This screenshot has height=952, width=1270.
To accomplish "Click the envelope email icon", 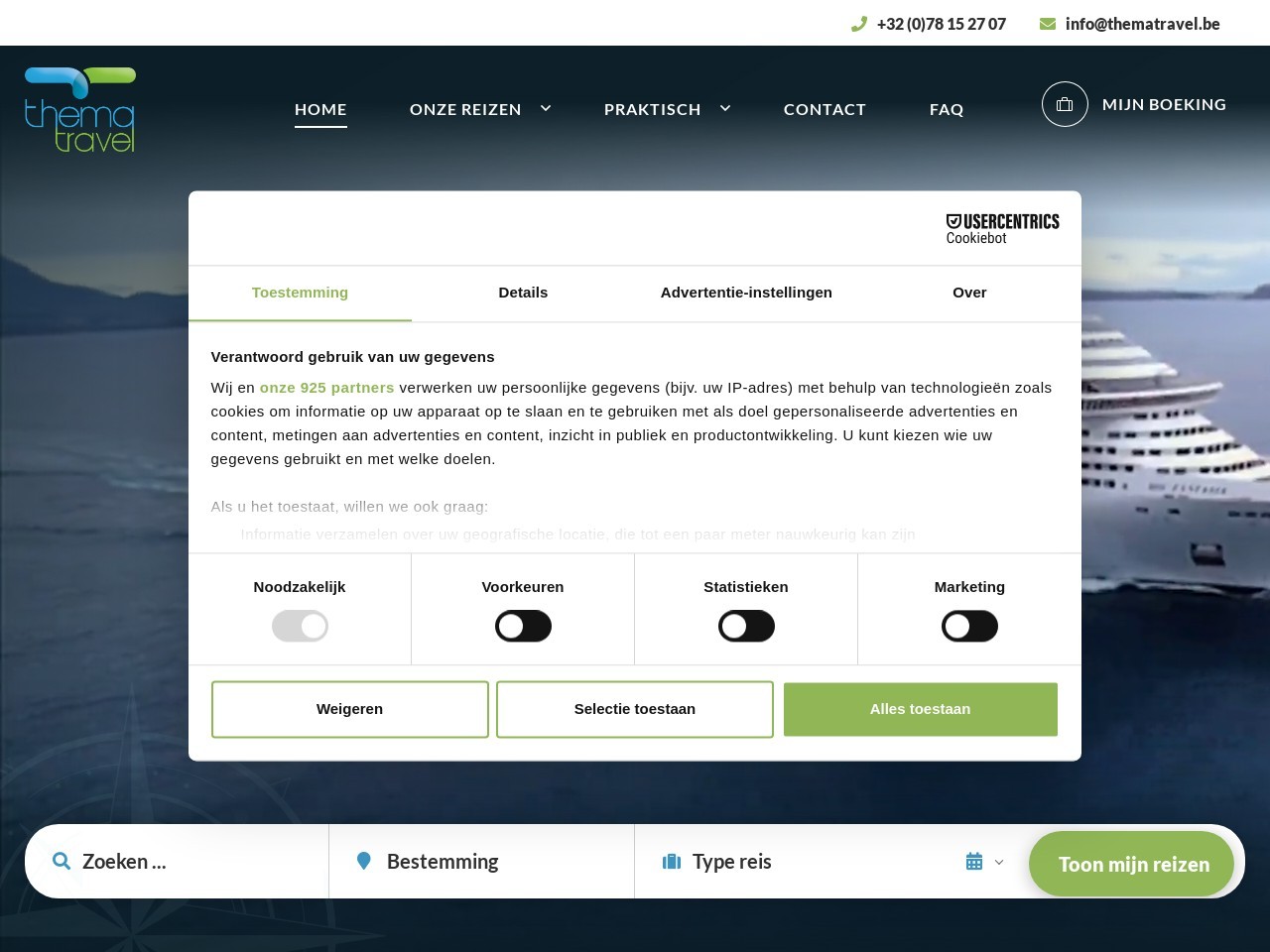I will pos(1048,24).
